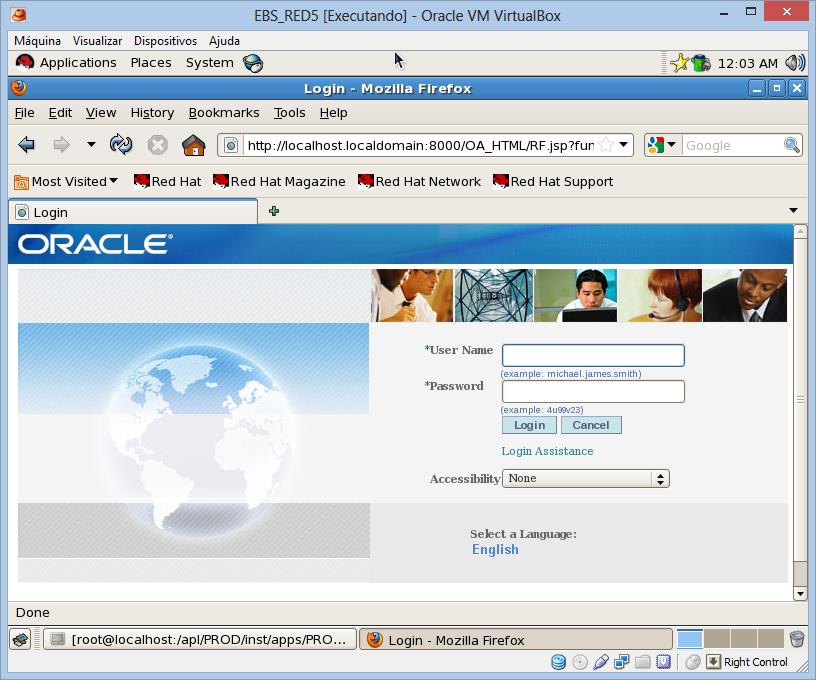Reload the current page

[x=121, y=145]
